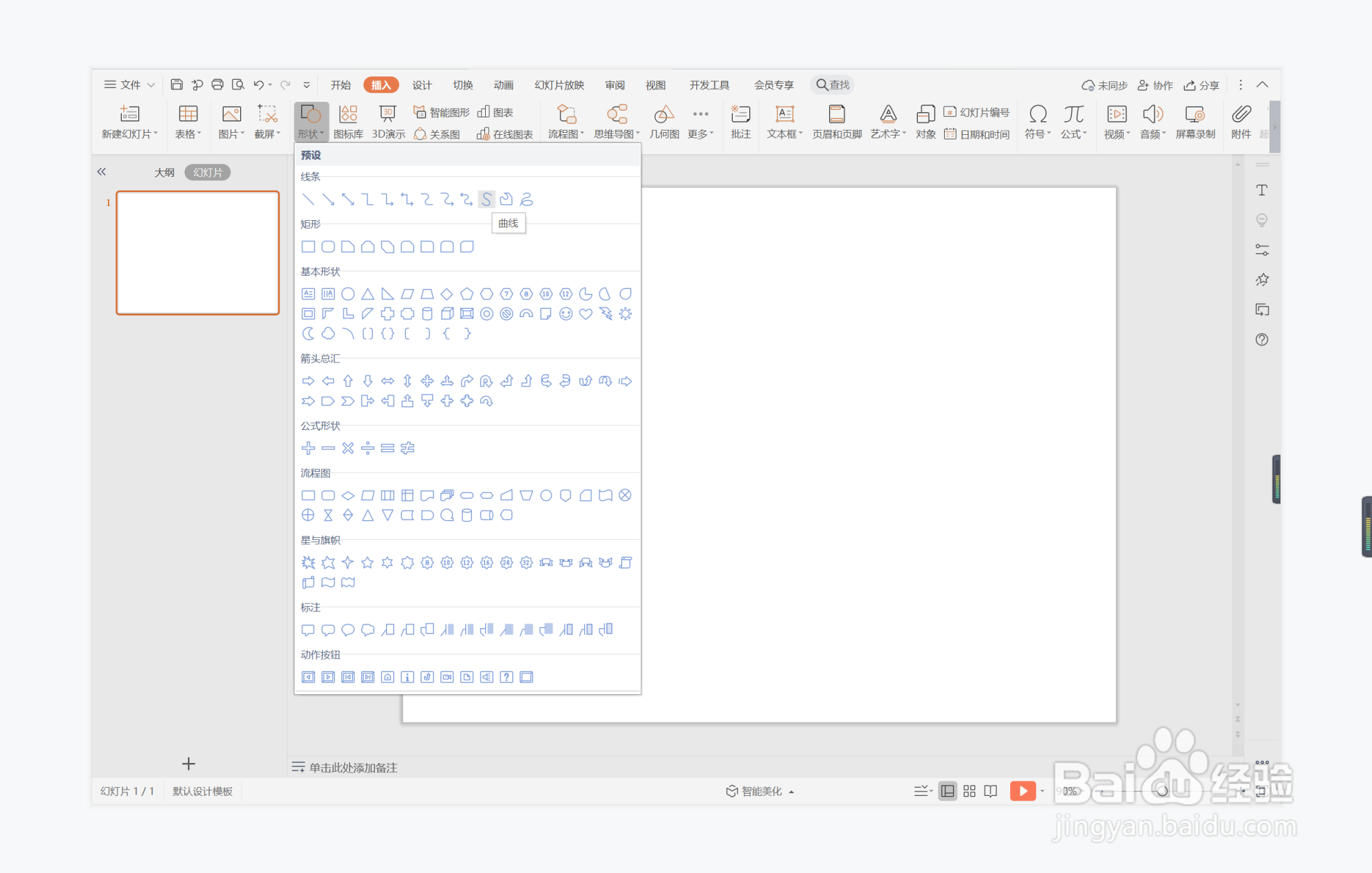The height and width of the screenshot is (873, 1372).
Task: Click 单击此处添加备注 notes field
Action: (x=353, y=767)
